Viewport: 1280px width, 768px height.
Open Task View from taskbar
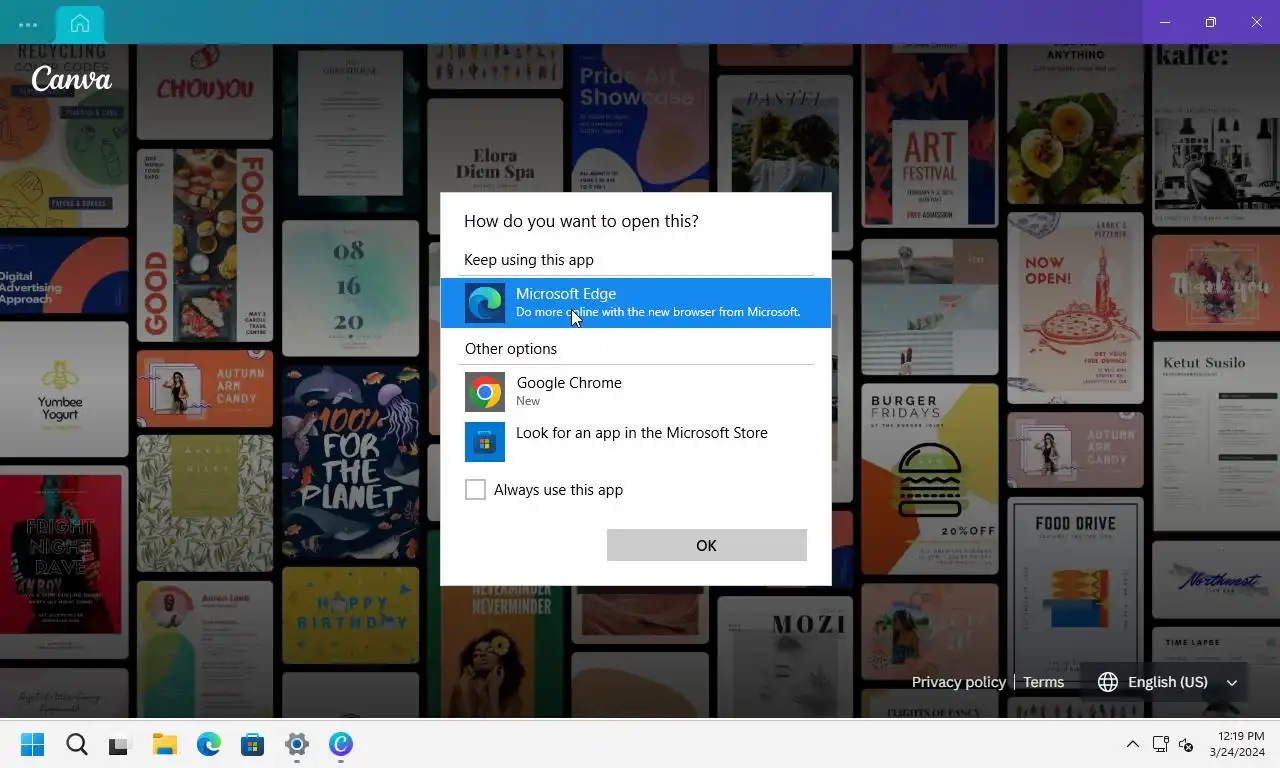tap(120, 744)
